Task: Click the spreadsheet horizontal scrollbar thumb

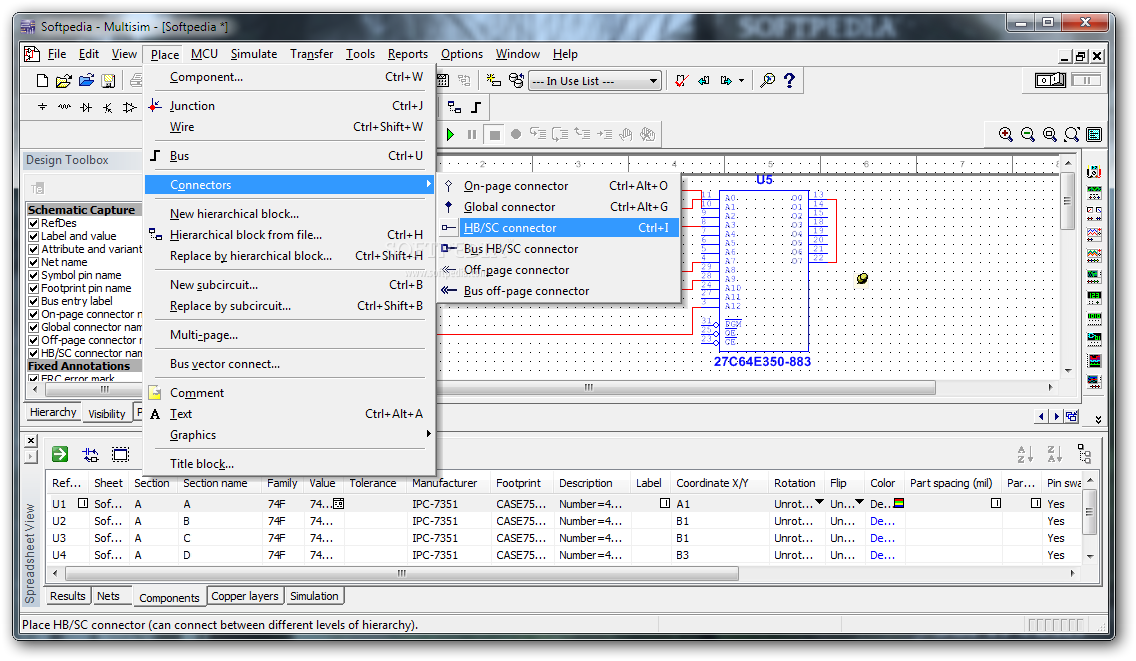Action: pyautogui.click(x=401, y=573)
